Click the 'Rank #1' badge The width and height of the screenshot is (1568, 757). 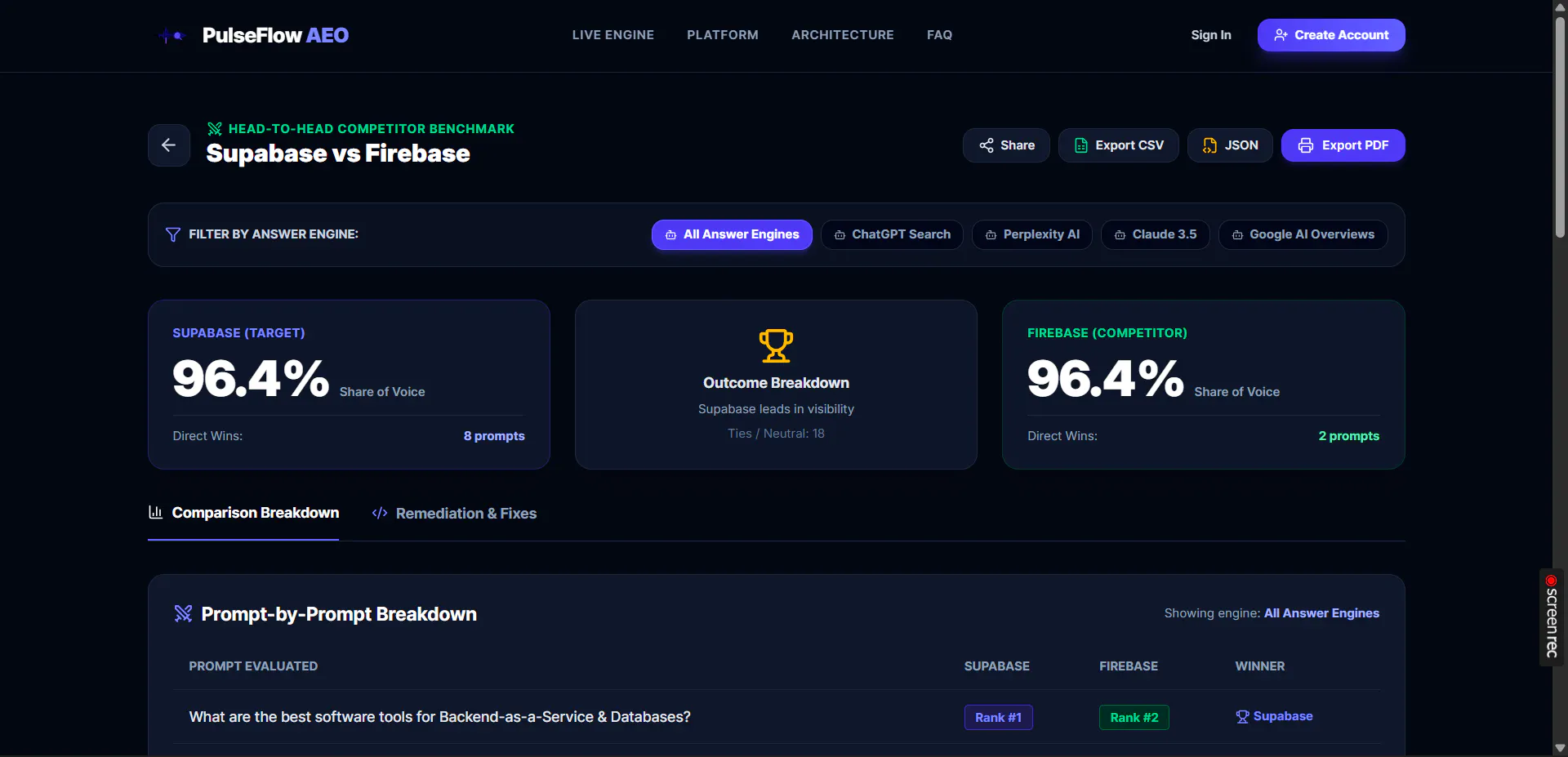coord(998,717)
